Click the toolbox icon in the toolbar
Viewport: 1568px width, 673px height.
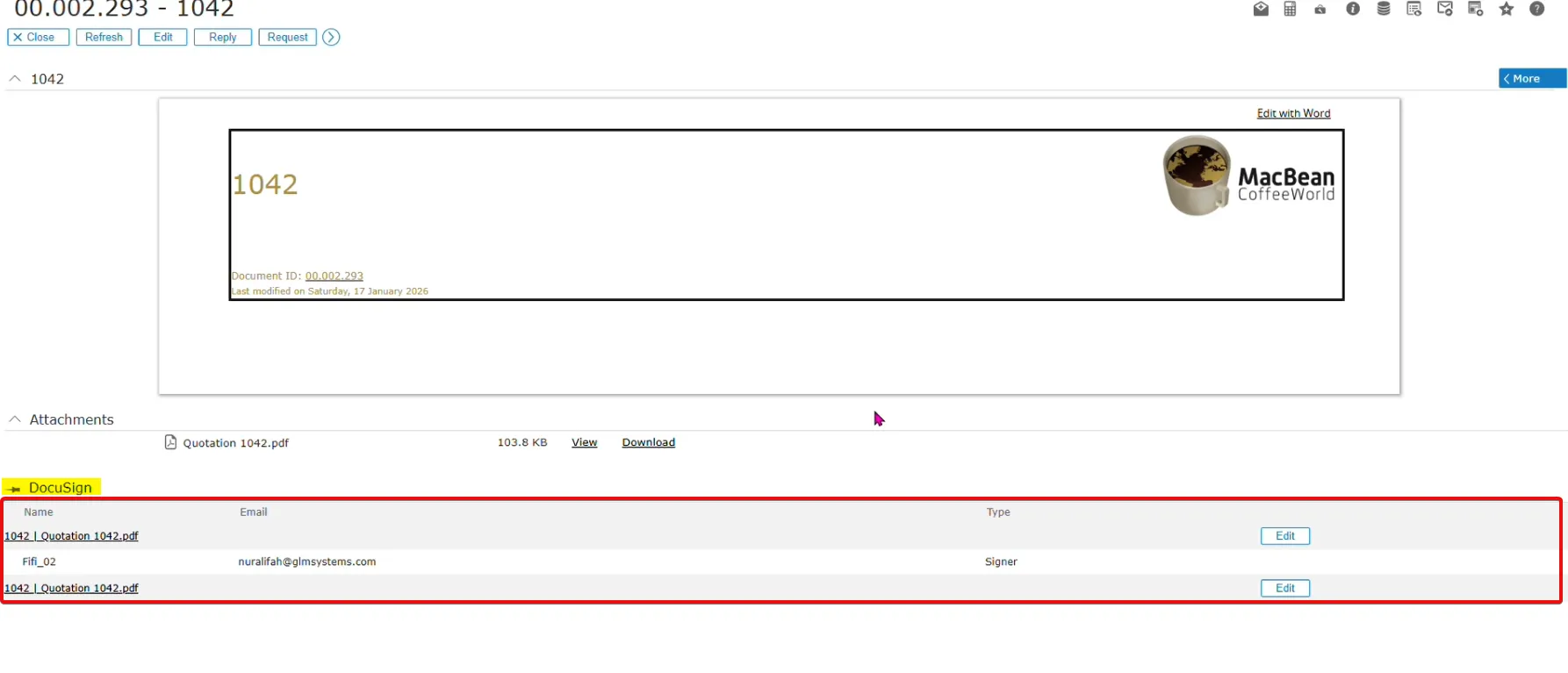point(1320,10)
